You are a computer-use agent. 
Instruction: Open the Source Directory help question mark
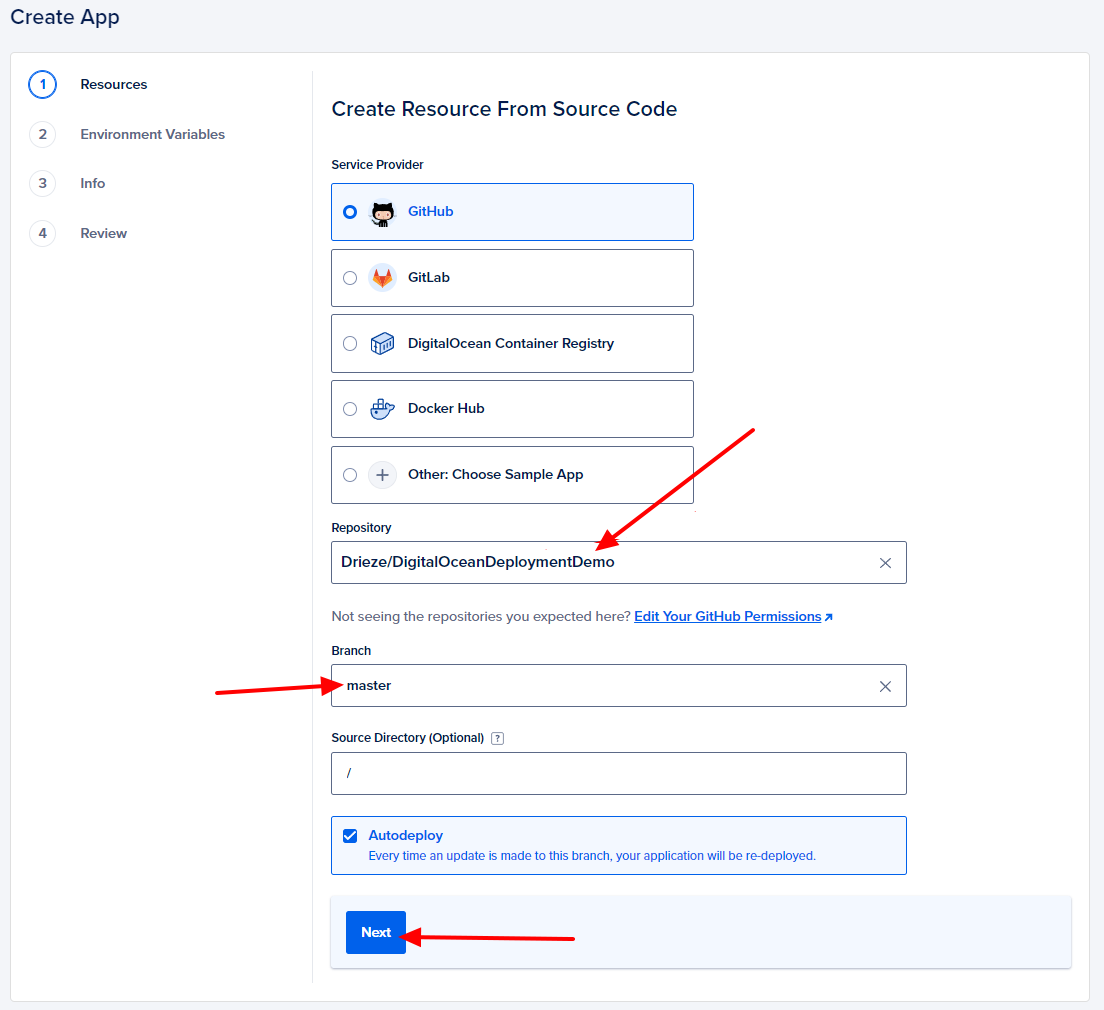(x=497, y=738)
